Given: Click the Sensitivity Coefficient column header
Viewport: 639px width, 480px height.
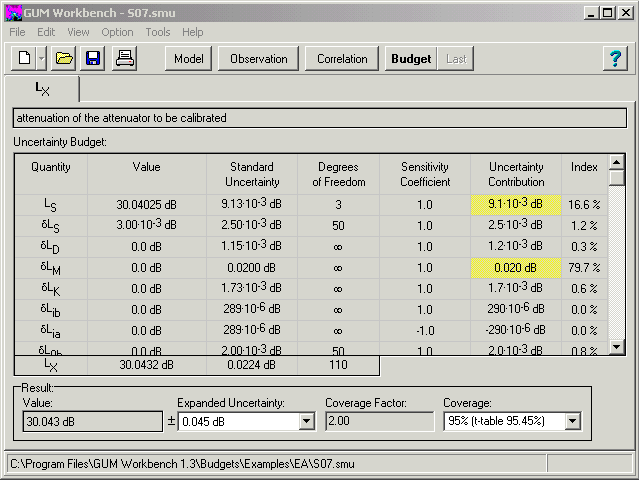Looking at the screenshot, I should pyautogui.click(x=425, y=174).
